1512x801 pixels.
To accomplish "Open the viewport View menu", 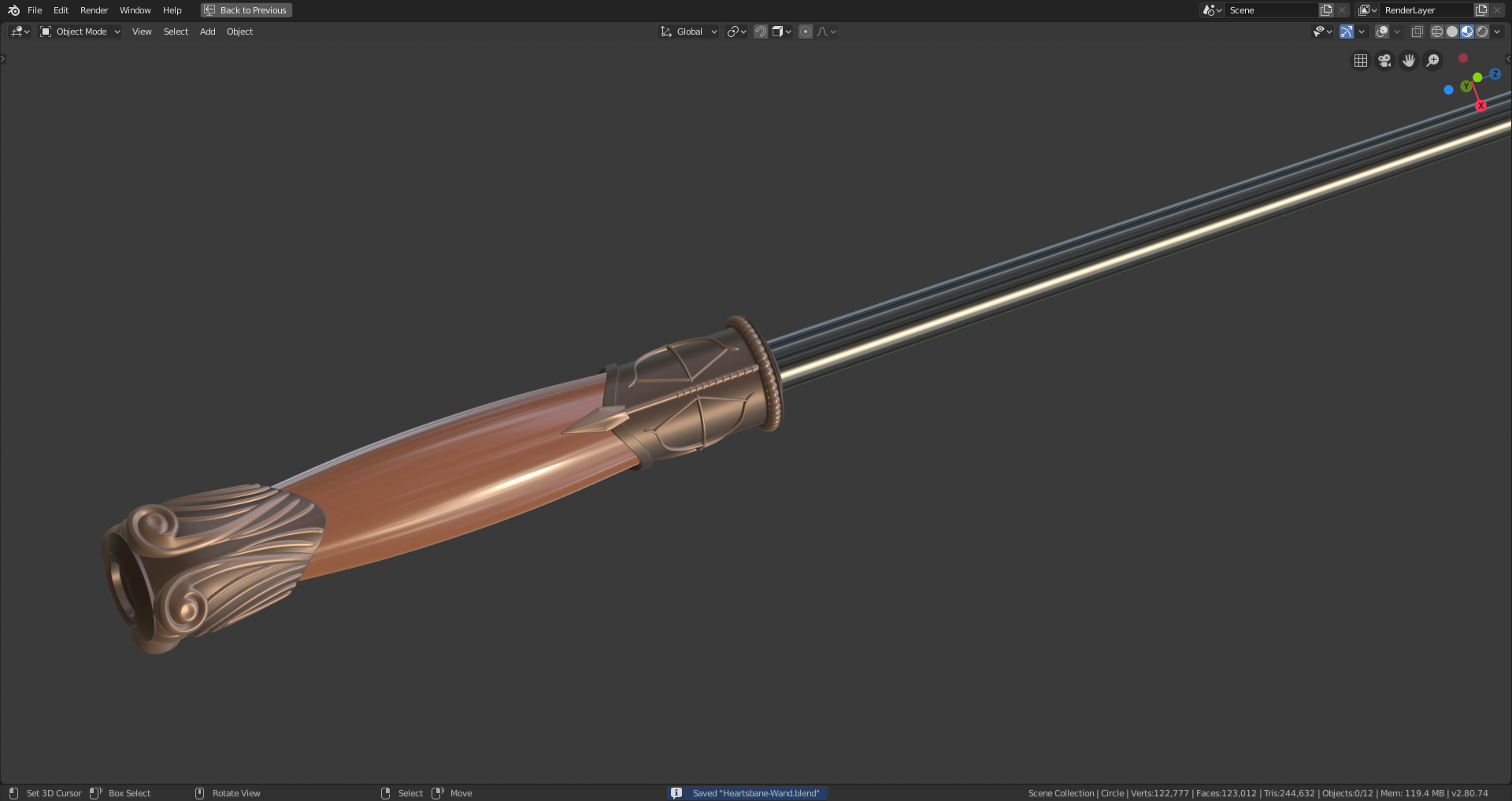I will (x=142, y=32).
